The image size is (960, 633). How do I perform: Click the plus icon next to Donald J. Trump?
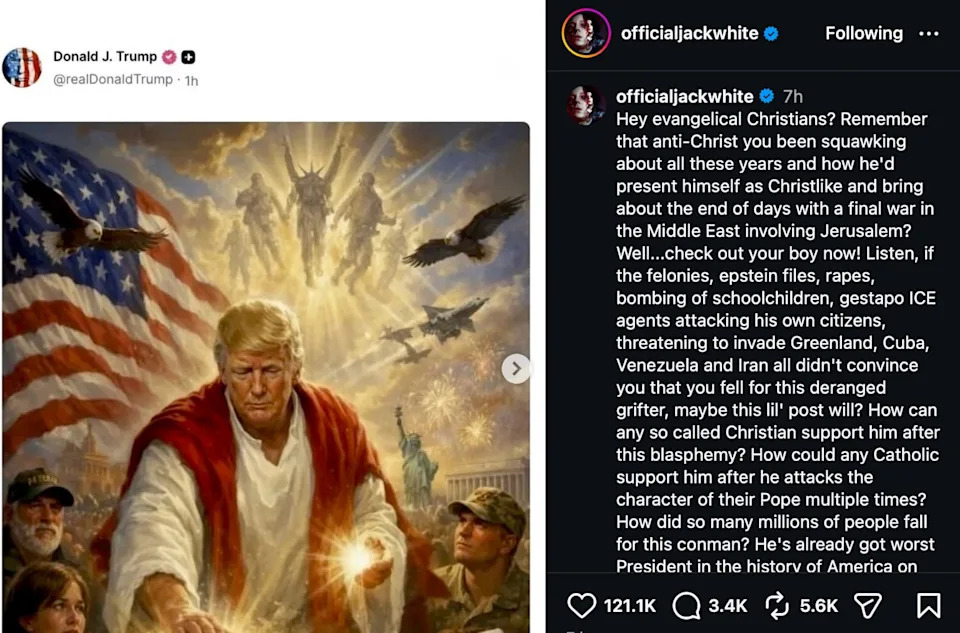[189, 57]
